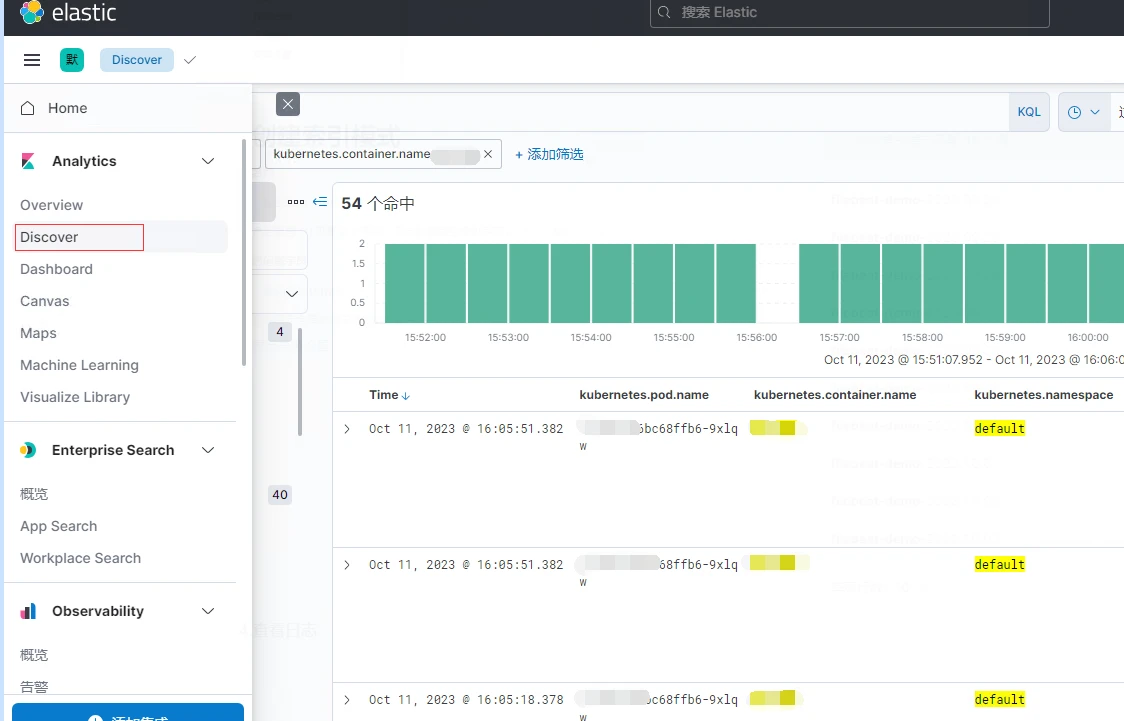Open display options via the ellipsis icon

pyautogui.click(x=295, y=201)
